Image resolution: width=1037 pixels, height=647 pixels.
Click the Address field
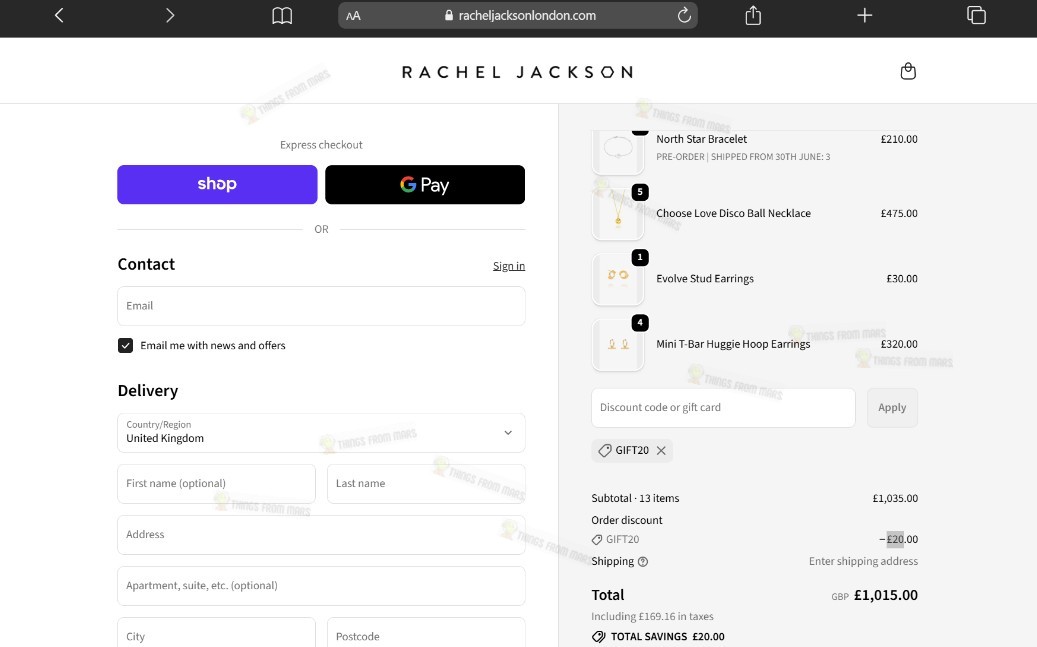click(x=321, y=535)
